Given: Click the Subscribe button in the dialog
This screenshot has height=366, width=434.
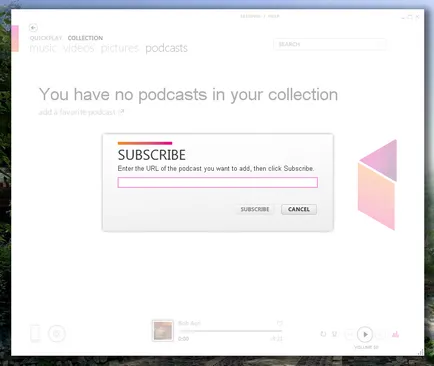Looking at the screenshot, I should pyautogui.click(x=255, y=209).
